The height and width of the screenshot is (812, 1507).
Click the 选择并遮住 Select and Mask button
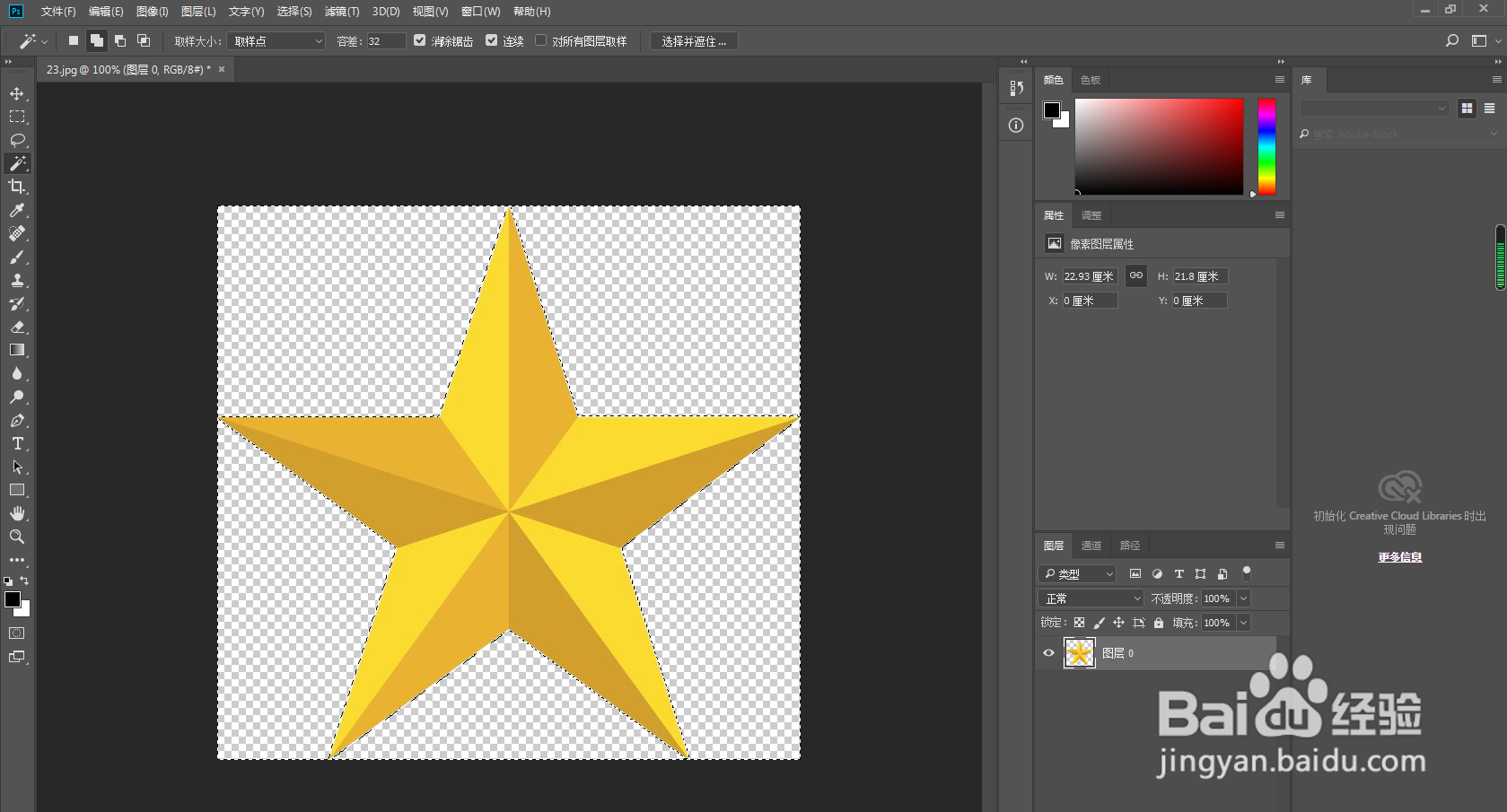pos(694,41)
